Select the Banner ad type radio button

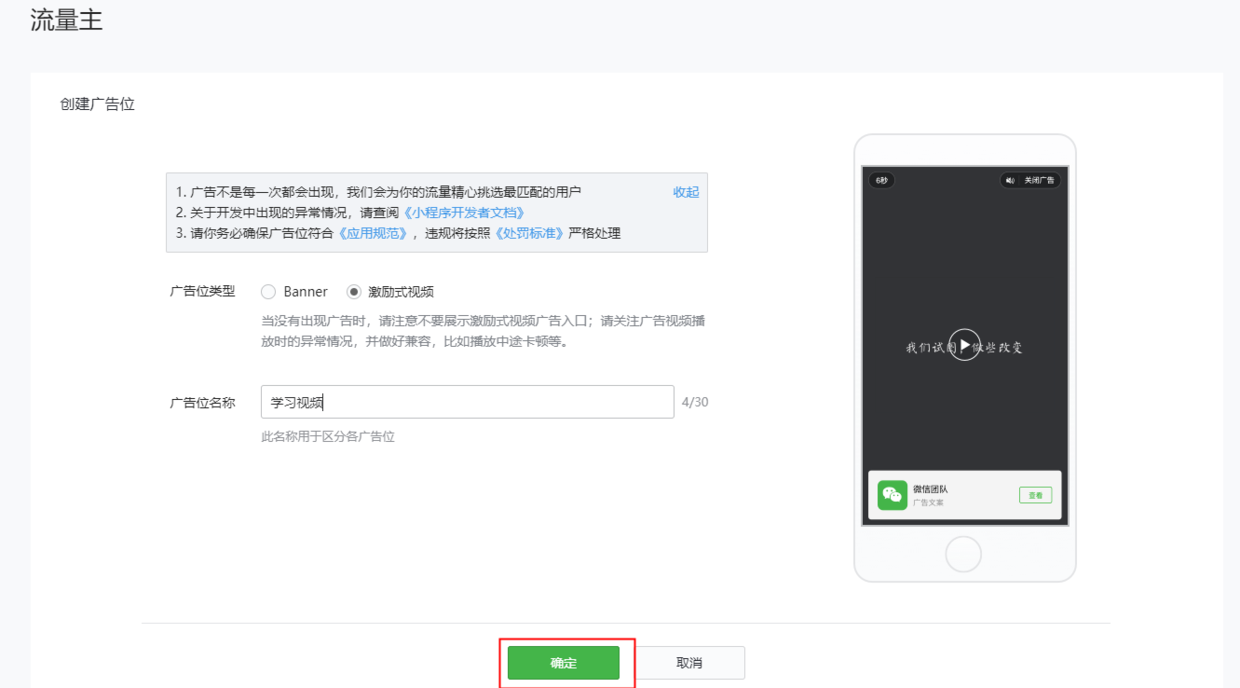coord(268,292)
